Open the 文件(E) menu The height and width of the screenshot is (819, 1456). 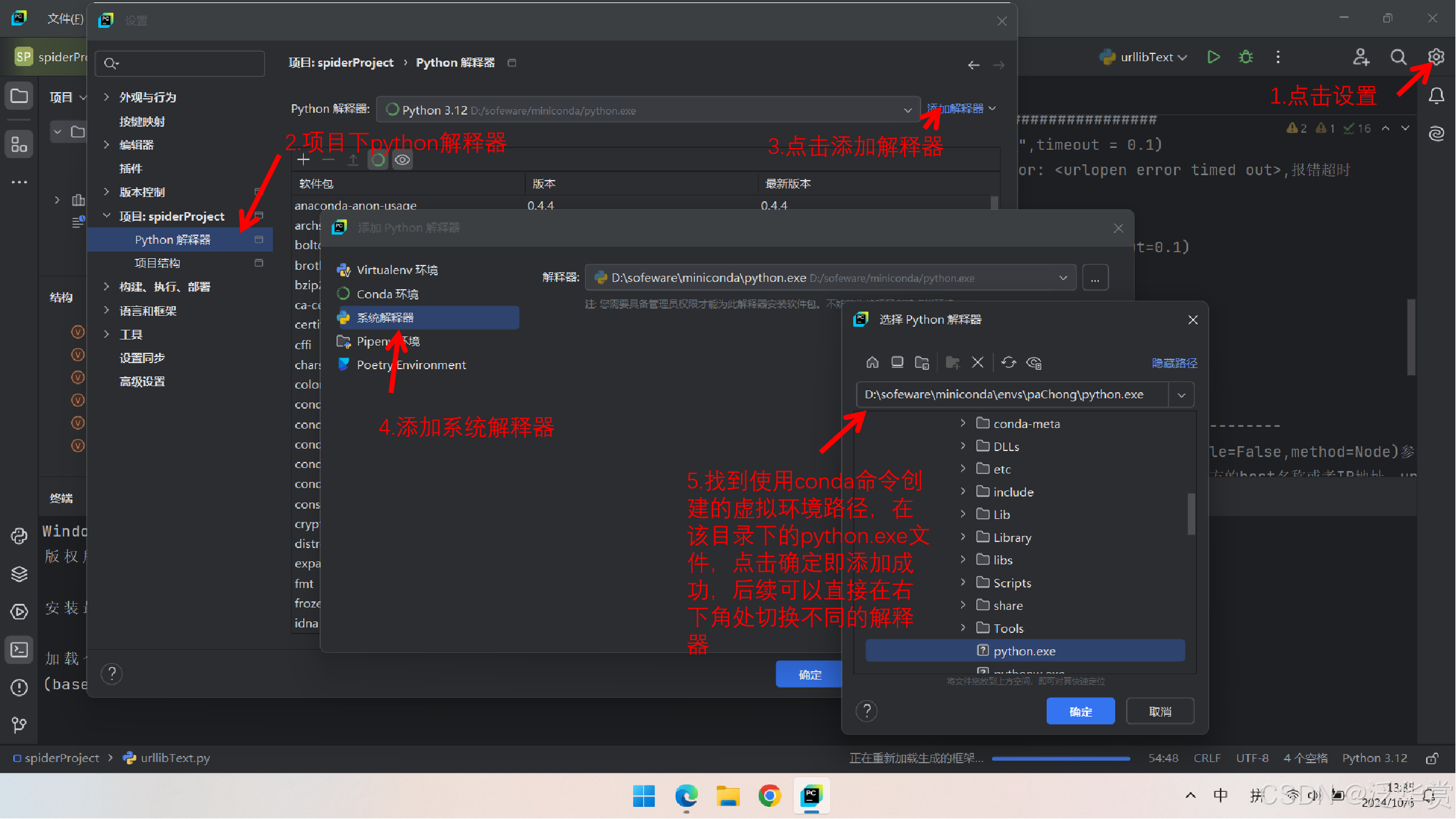pyautogui.click(x=65, y=19)
